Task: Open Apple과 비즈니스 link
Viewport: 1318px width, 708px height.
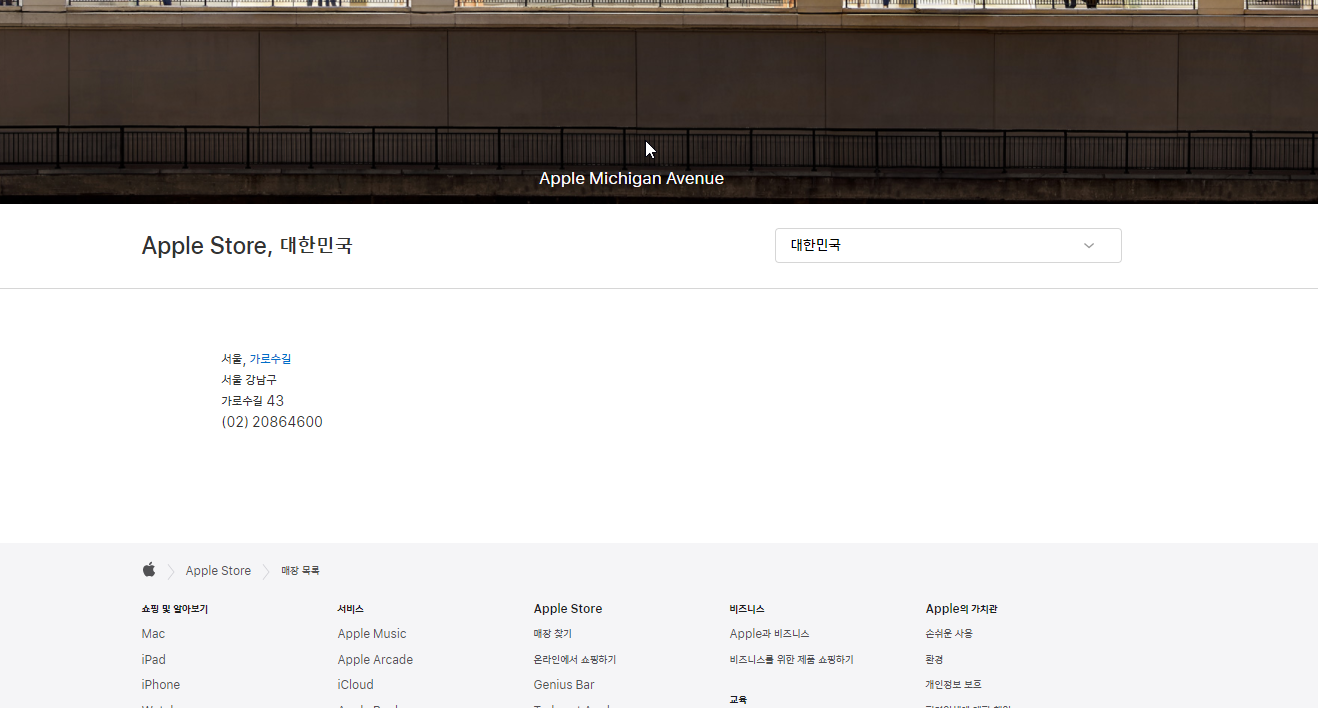Action: (x=769, y=634)
